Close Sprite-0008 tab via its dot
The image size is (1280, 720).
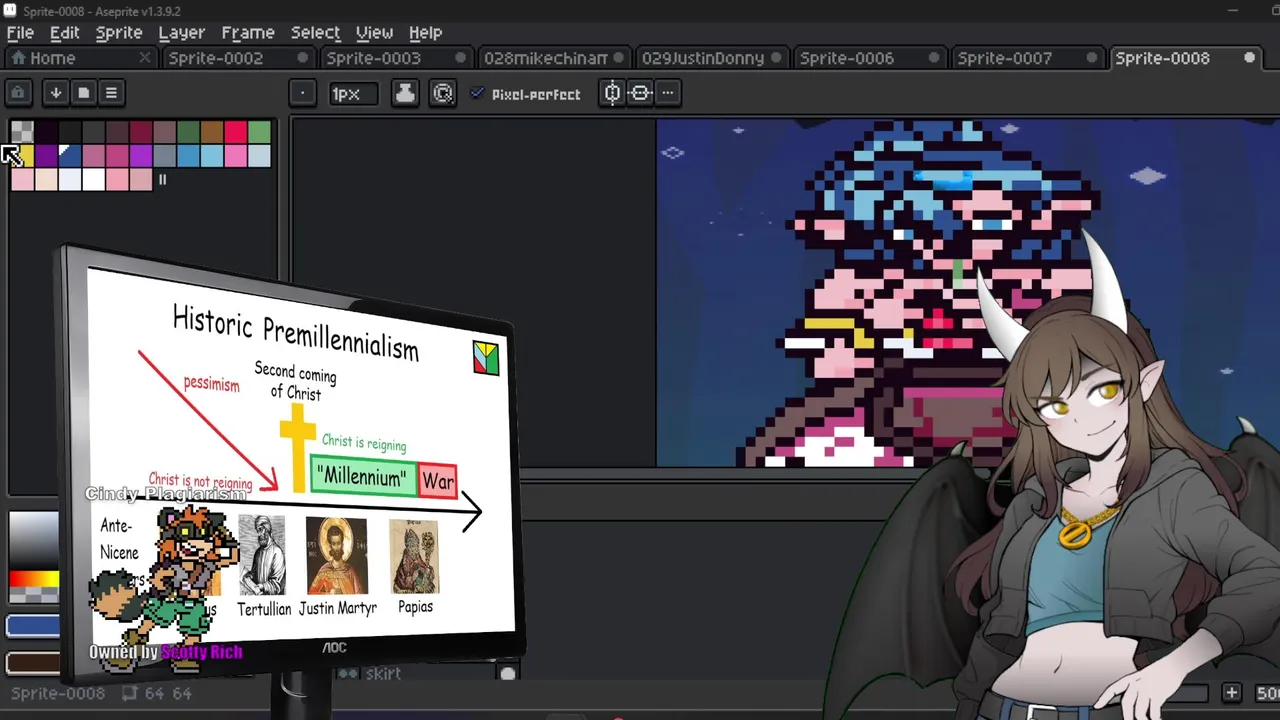(x=1249, y=58)
